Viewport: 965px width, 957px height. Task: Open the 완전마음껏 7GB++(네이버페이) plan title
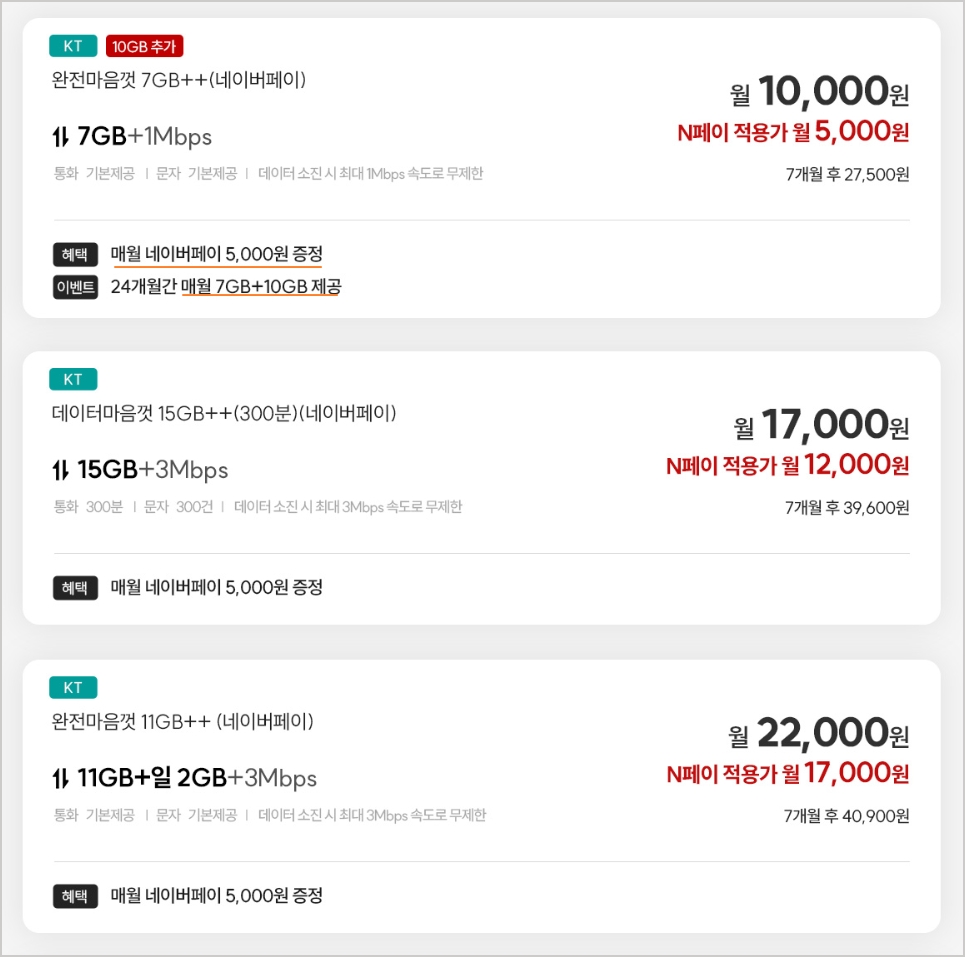point(178,80)
